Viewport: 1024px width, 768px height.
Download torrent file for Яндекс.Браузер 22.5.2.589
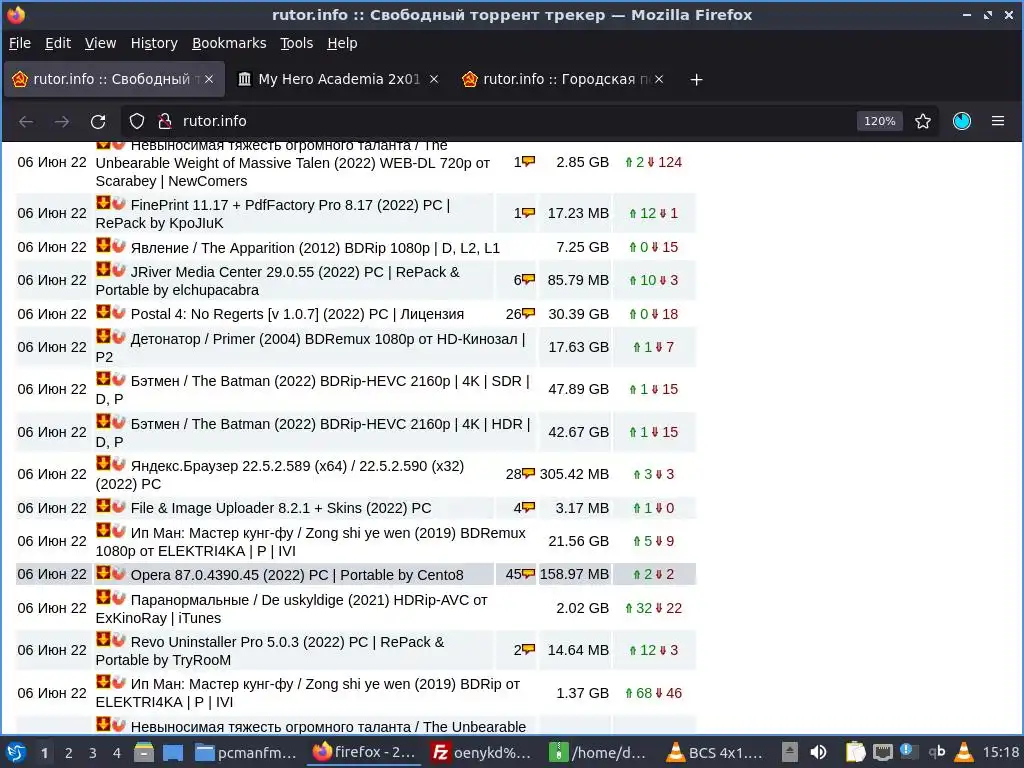pyautogui.click(x=103, y=464)
